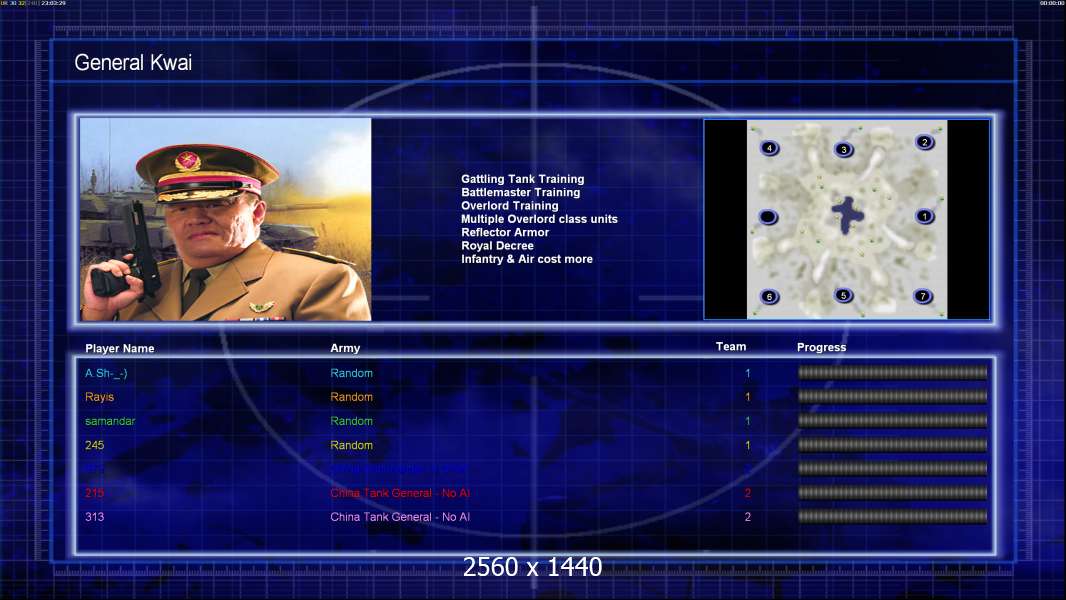Click Infantry & Air cost more text
The height and width of the screenshot is (600, 1066).
pyautogui.click(x=527, y=259)
